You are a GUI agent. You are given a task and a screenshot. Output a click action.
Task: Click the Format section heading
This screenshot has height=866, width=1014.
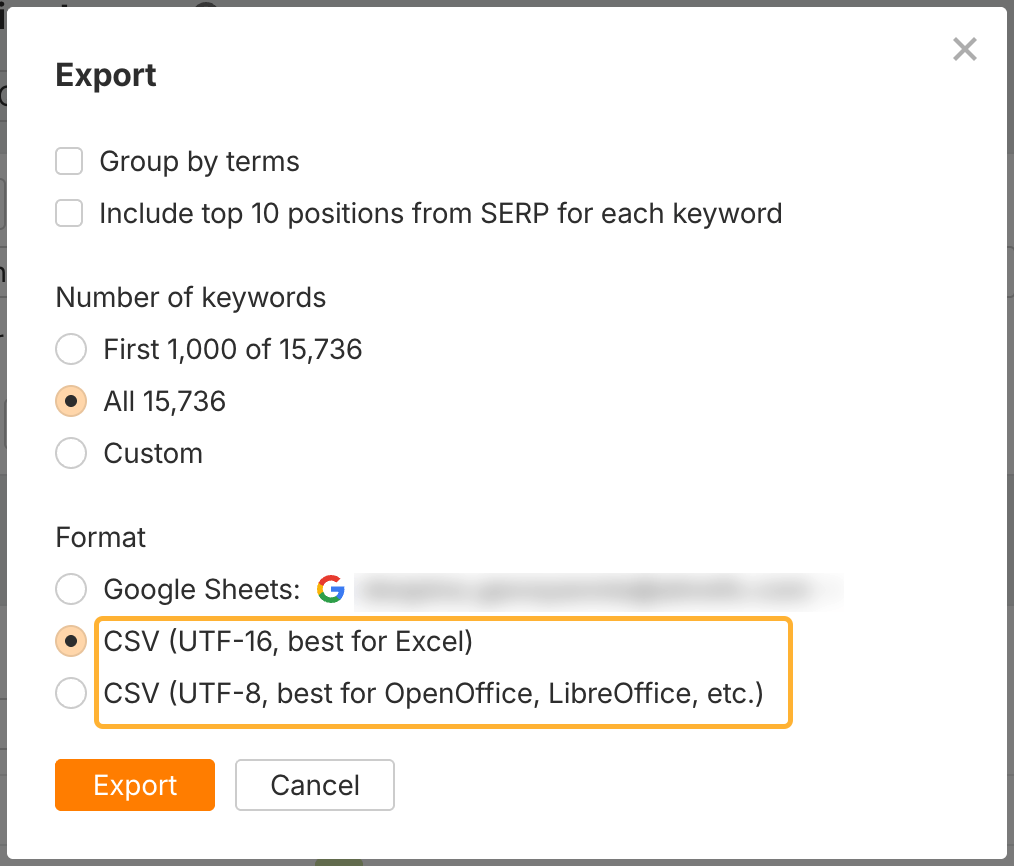click(100, 537)
